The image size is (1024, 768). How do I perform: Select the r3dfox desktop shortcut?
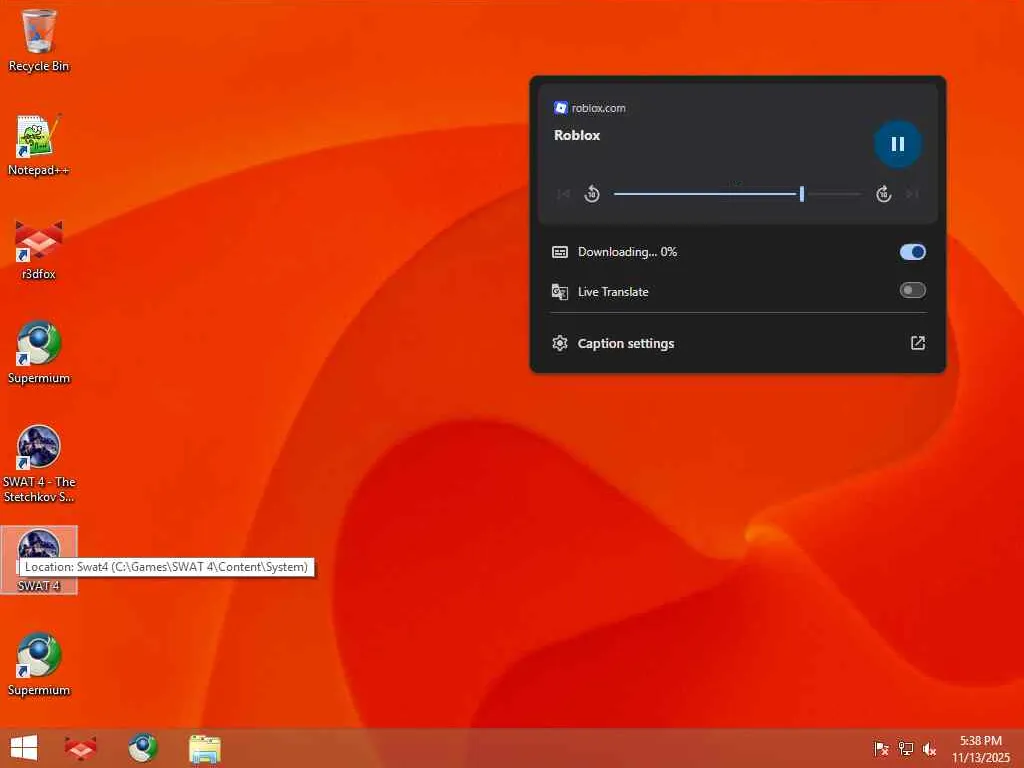click(x=39, y=249)
